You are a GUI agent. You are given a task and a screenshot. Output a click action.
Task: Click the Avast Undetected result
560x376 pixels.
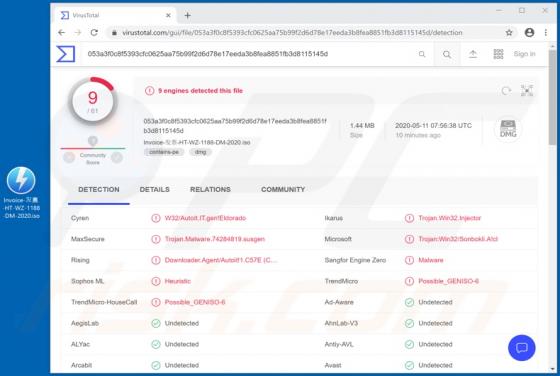point(435,365)
